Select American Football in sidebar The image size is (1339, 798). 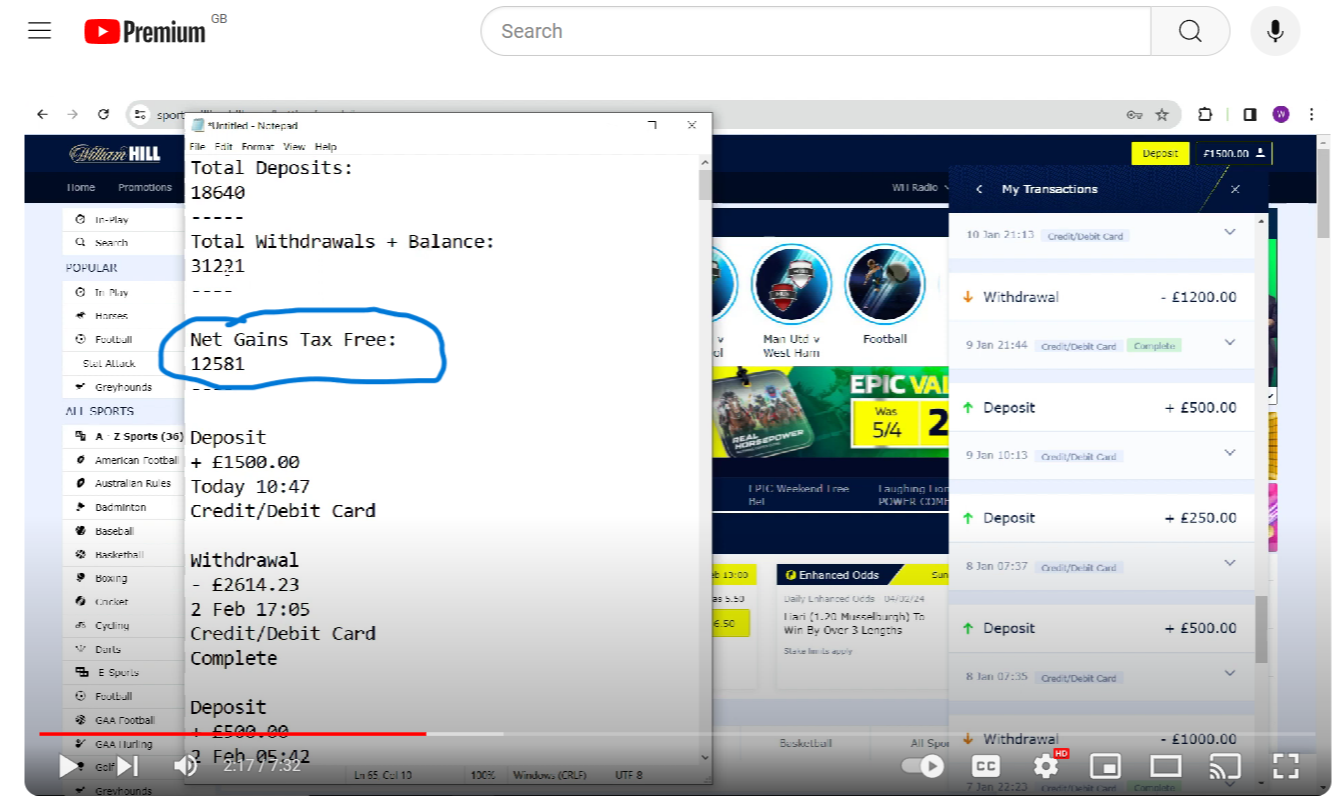pyautogui.click(x=135, y=461)
